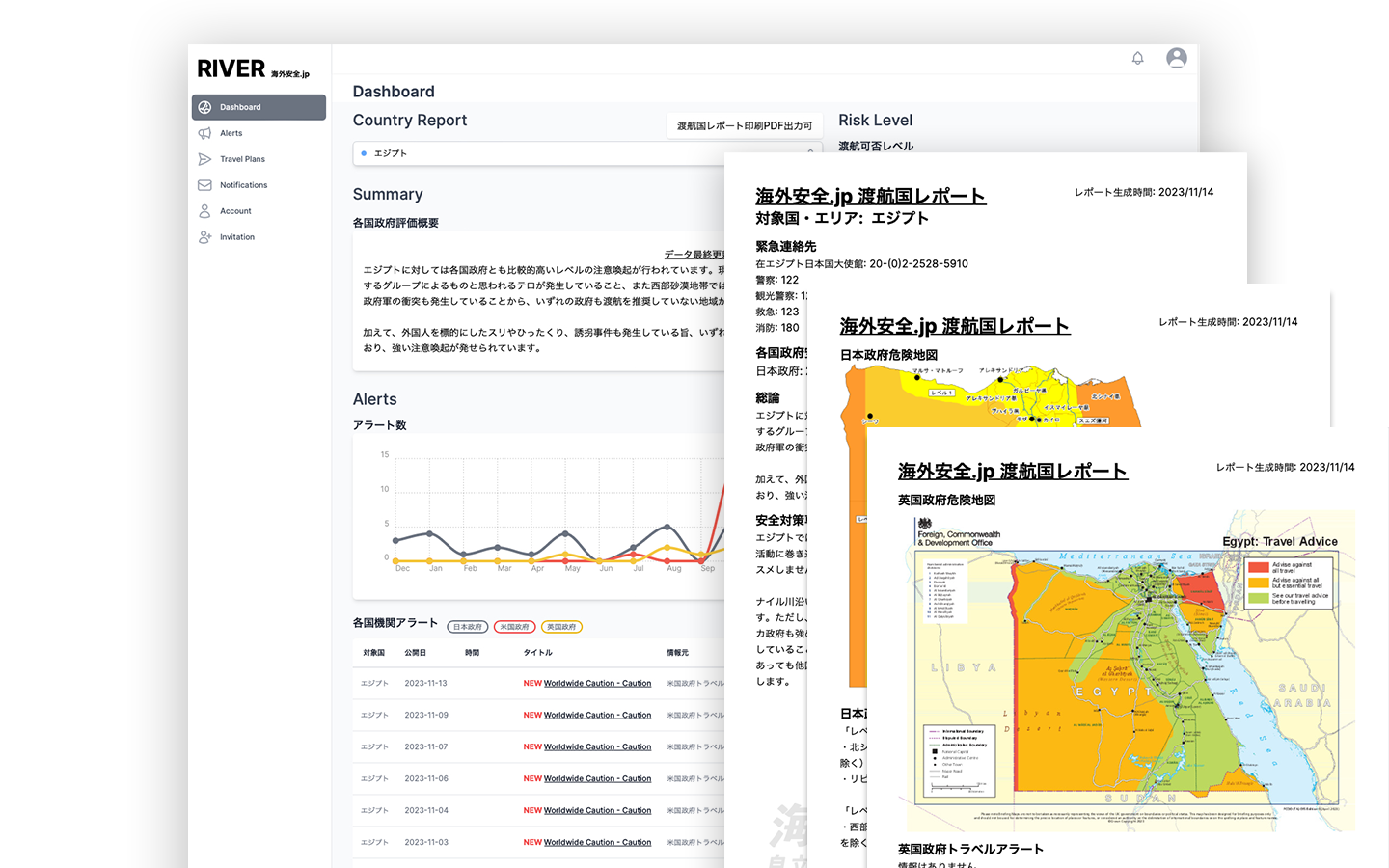Screen dimensions: 1389x868
Task: Select the Dashboard globe icon in the sidebar
Action: [x=204, y=107]
